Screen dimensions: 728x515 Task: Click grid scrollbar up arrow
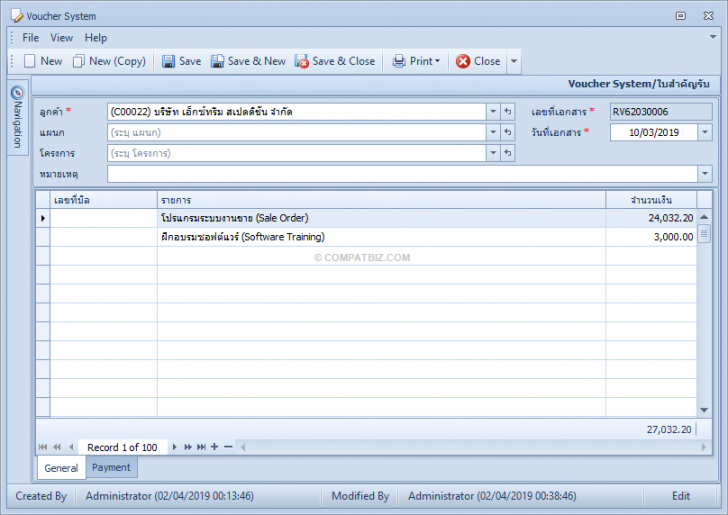click(704, 216)
